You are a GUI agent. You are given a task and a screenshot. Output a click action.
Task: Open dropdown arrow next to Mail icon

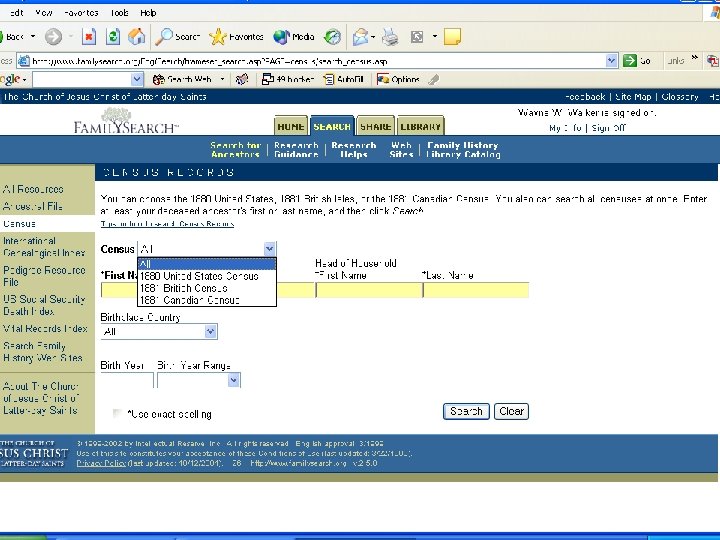click(x=373, y=37)
